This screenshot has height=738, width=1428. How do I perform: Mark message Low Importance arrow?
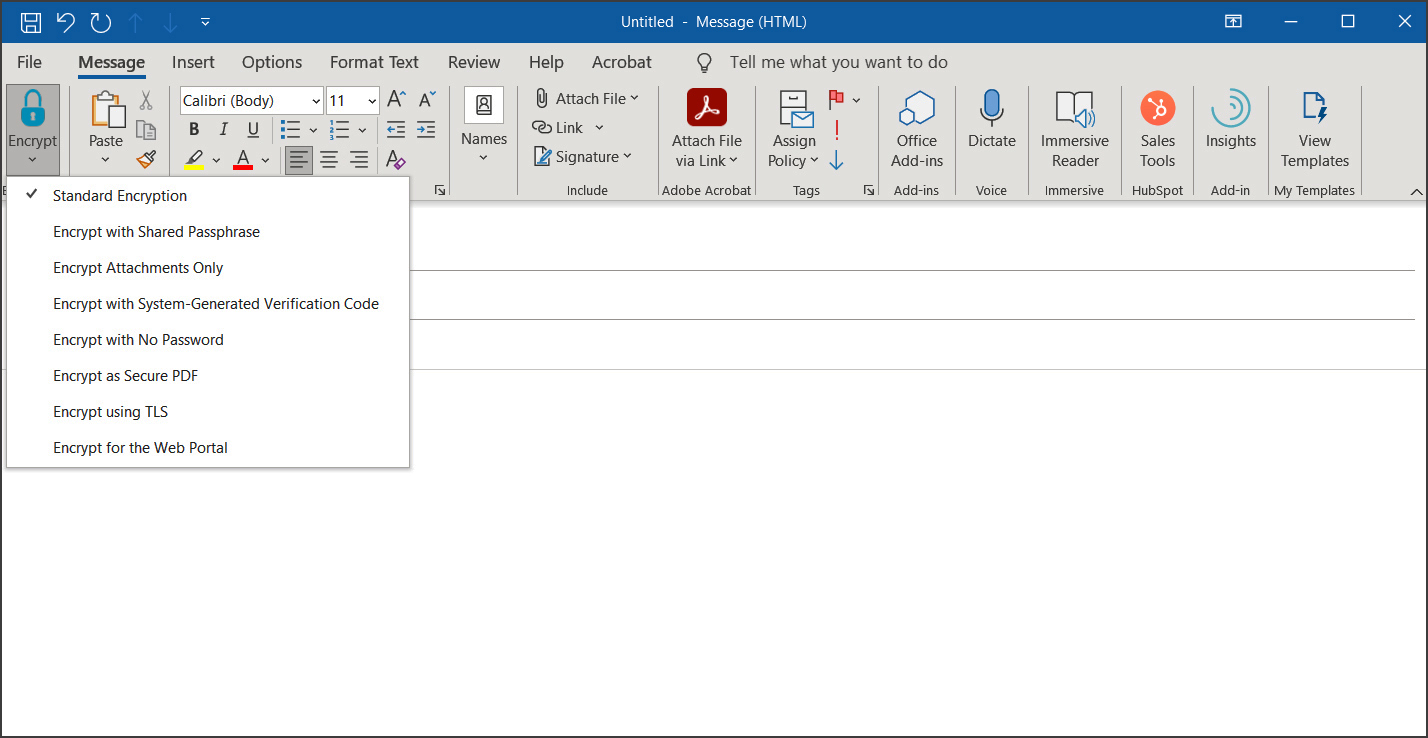(x=836, y=160)
